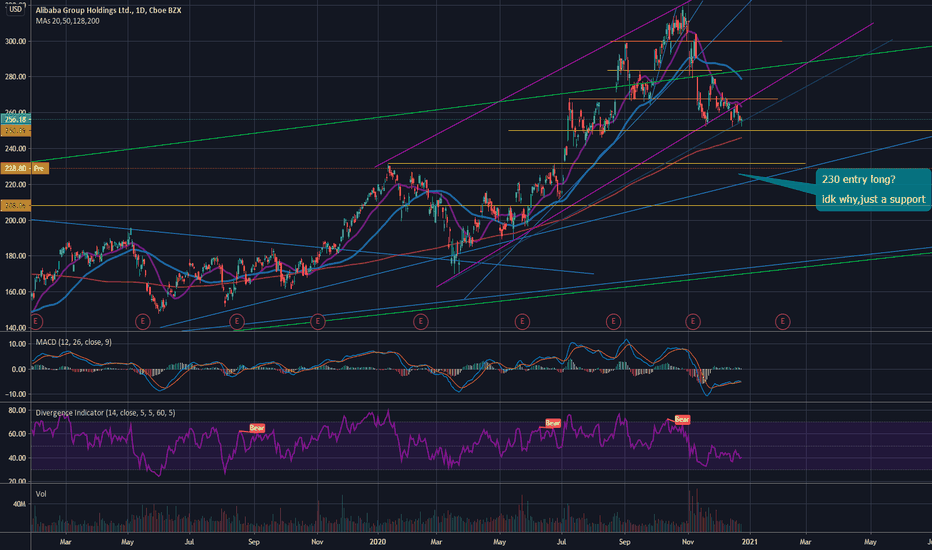Viewport: 932px width, 550px height.
Task: Click the 40M volume scale label
Action: click(x=19, y=504)
